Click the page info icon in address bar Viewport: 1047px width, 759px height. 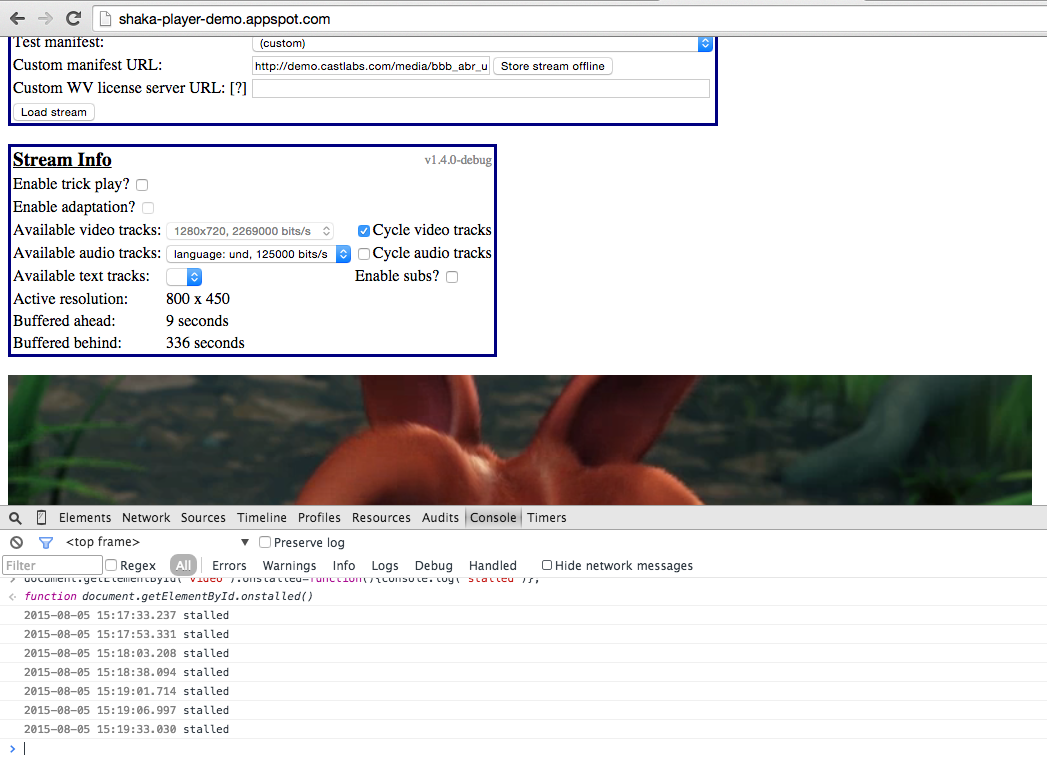pyautogui.click(x=105, y=19)
